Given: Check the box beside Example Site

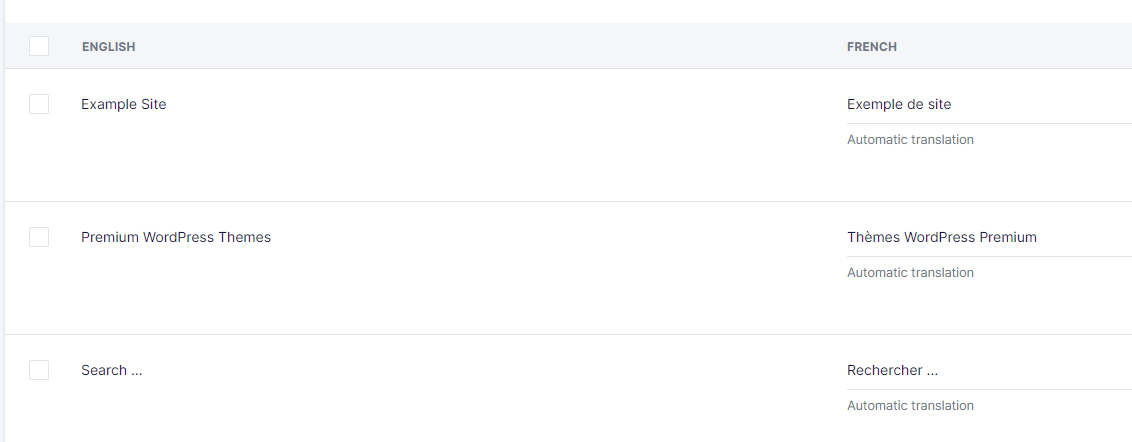Looking at the screenshot, I should [39, 104].
